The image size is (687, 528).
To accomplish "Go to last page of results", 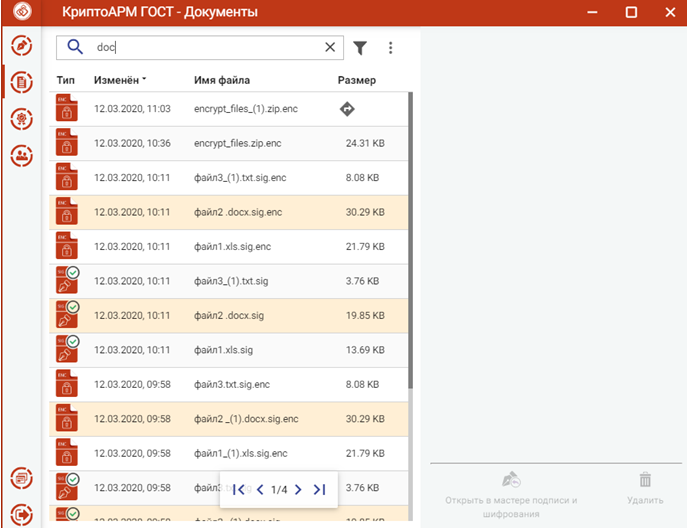I will pyautogui.click(x=319, y=489).
